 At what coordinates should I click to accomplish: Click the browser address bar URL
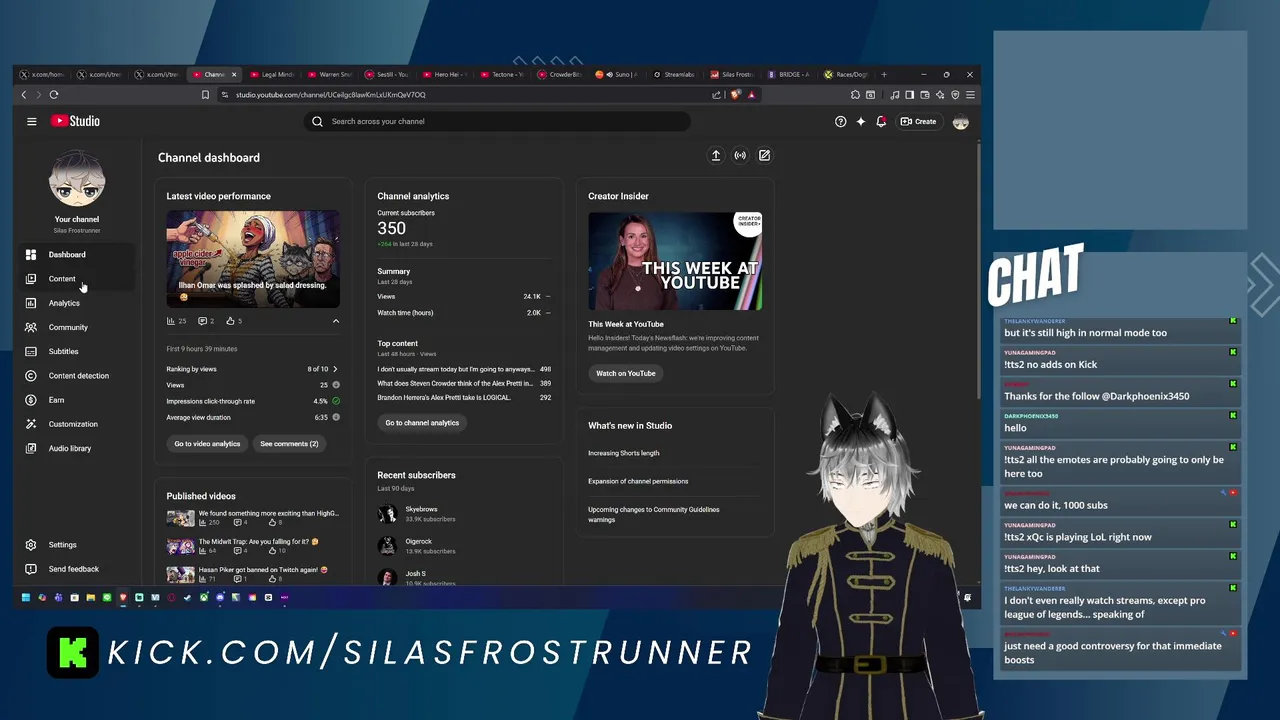[x=331, y=95]
